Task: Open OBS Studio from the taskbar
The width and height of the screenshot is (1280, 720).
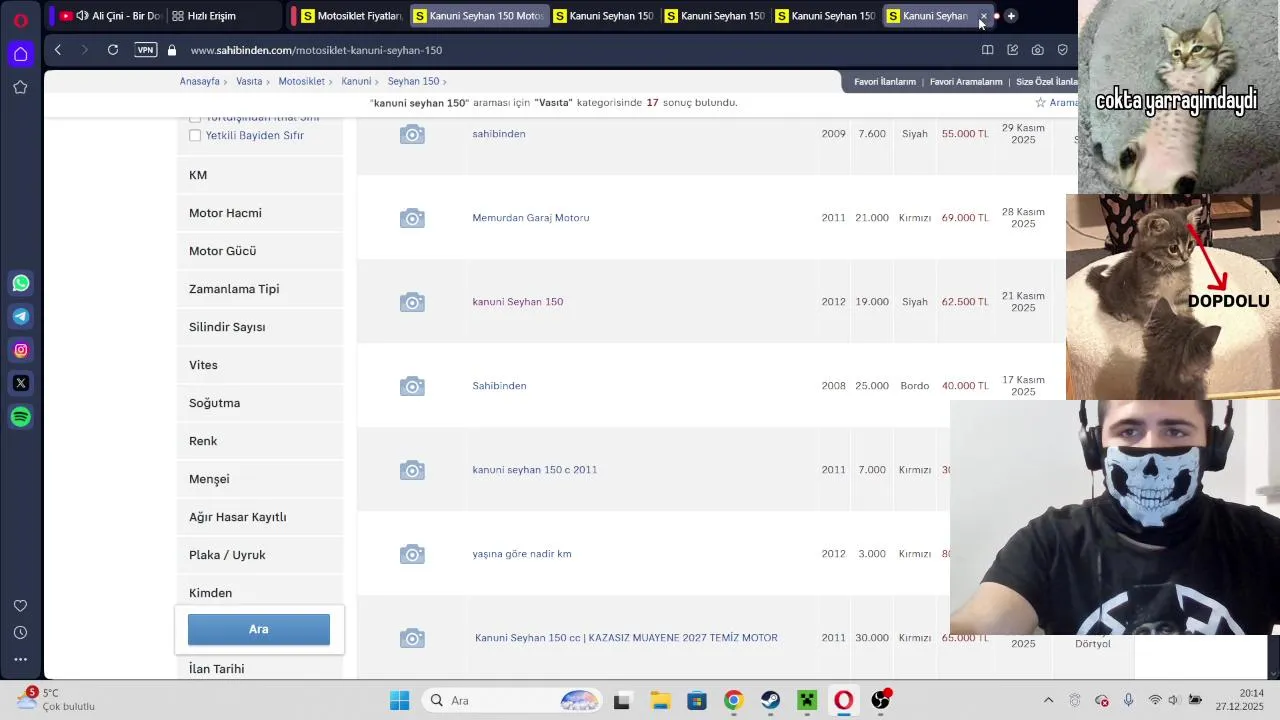Action: 881,701
